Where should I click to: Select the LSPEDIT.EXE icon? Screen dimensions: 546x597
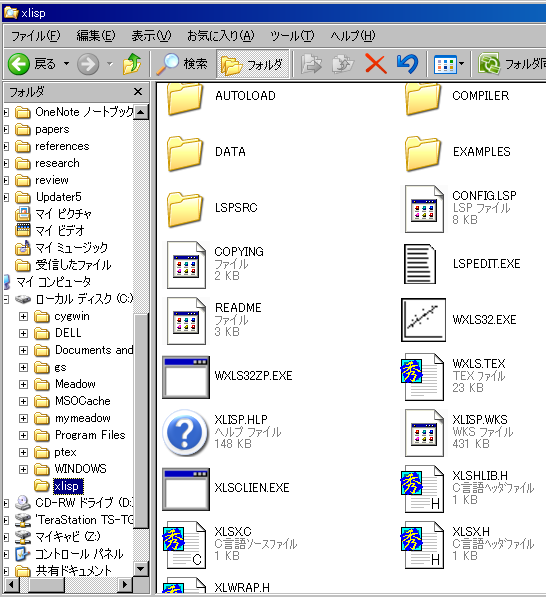420,264
